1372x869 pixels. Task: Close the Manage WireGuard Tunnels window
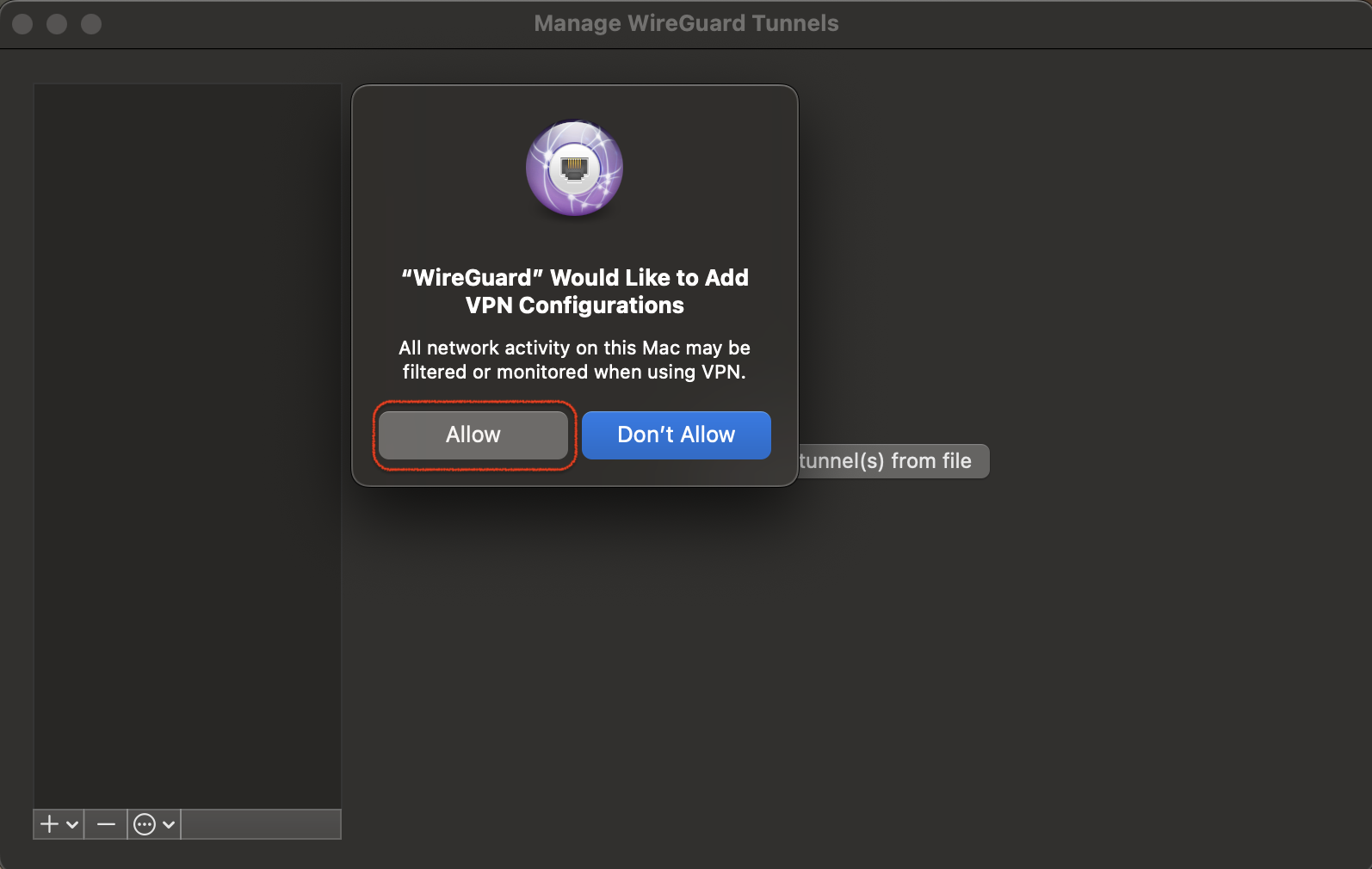[x=23, y=24]
